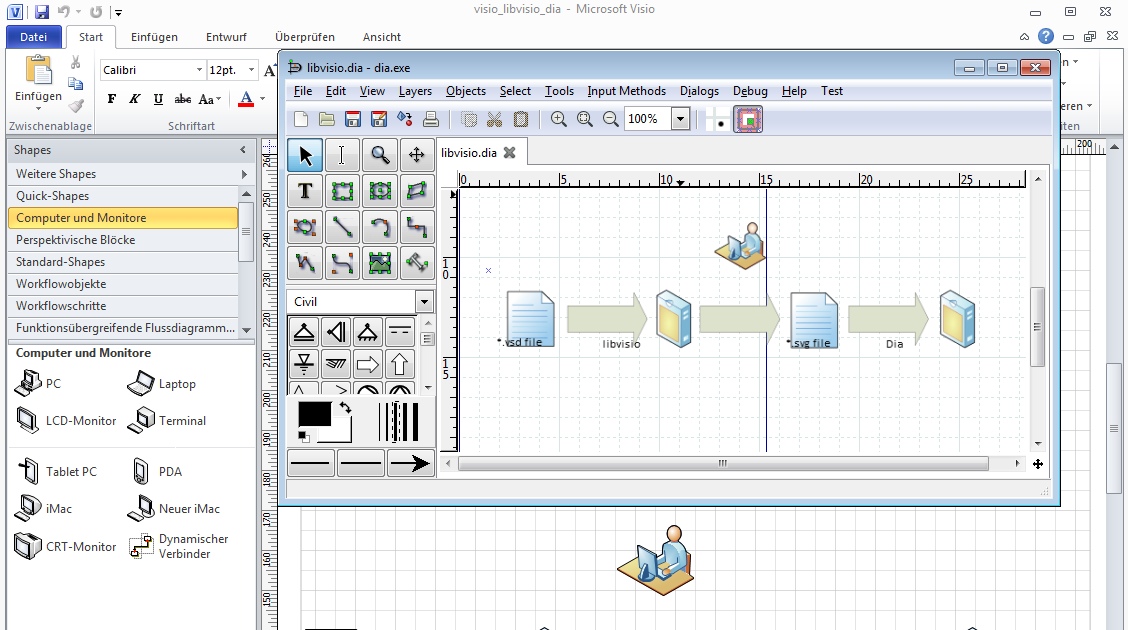Select the Modify (arrow pointer) tool in Dia
This screenshot has height=630, width=1128.
tap(305, 155)
